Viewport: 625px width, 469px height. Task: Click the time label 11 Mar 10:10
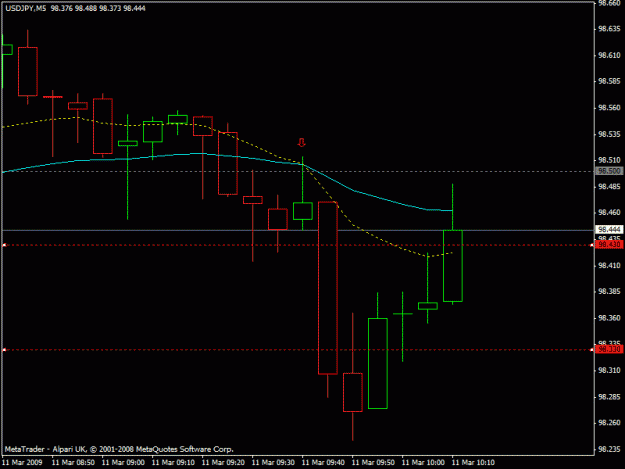473,463
